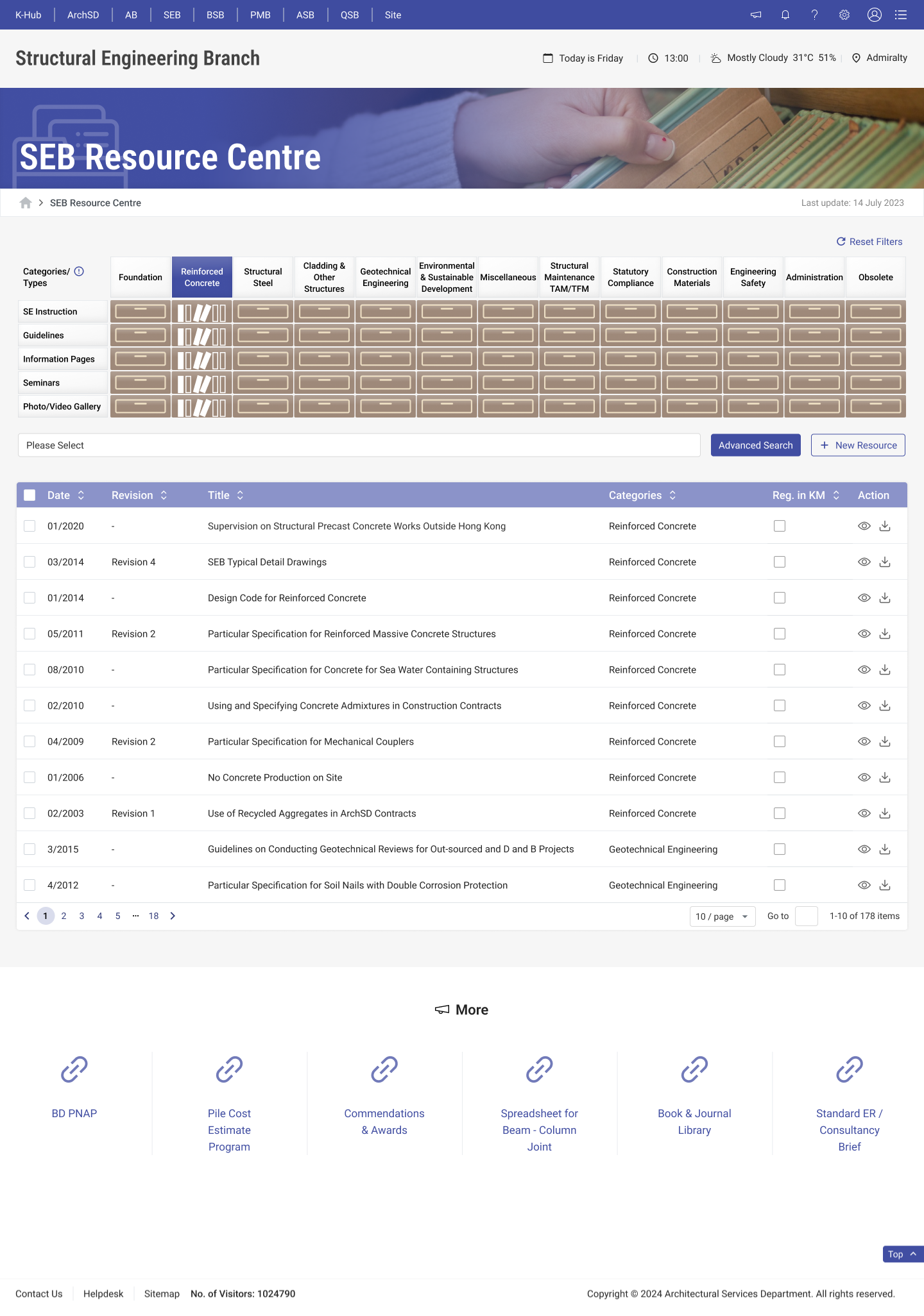The width and height of the screenshot is (924, 1316).
Task: Check Reg. in KM for the 01/2020 row
Action: point(780,526)
